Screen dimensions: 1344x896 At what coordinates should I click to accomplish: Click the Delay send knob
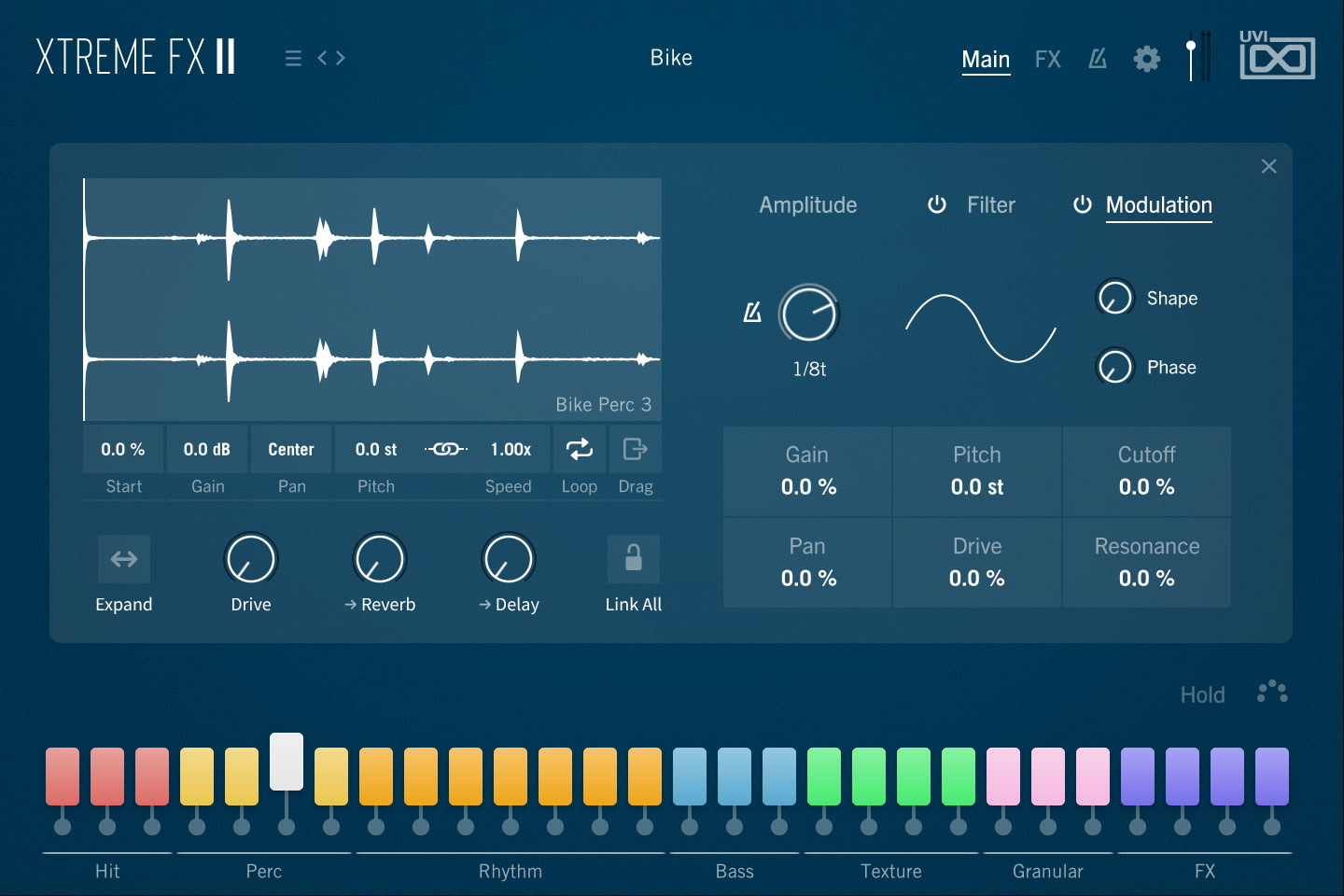tap(509, 559)
